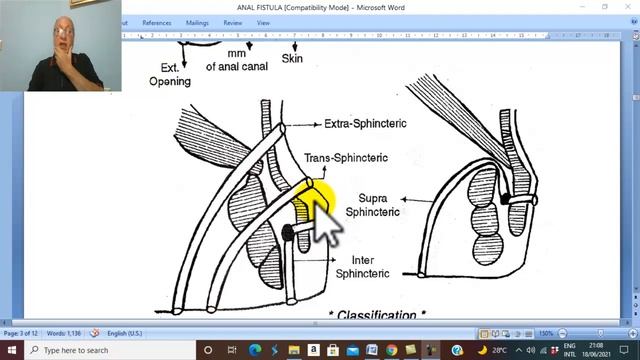The width and height of the screenshot is (640, 360).
Task: Open File Explorer from the taskbar
Action: (294, 350)
